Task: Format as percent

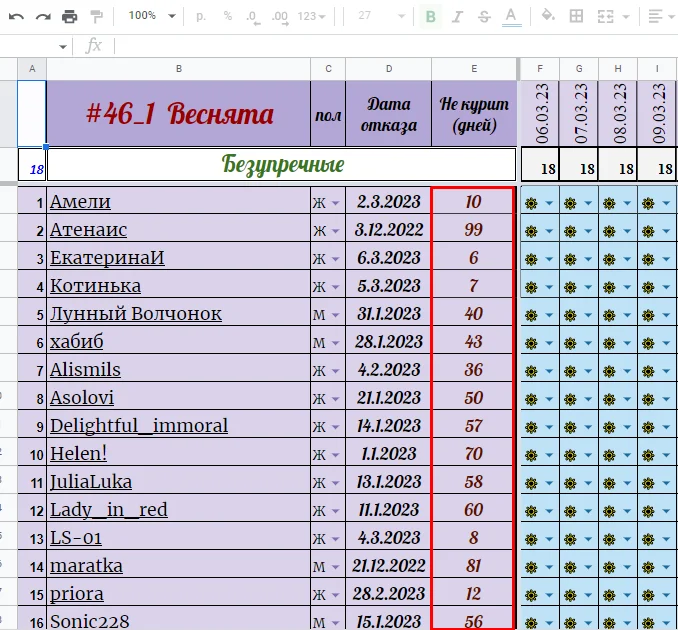Action: click(x=227, y=16)
